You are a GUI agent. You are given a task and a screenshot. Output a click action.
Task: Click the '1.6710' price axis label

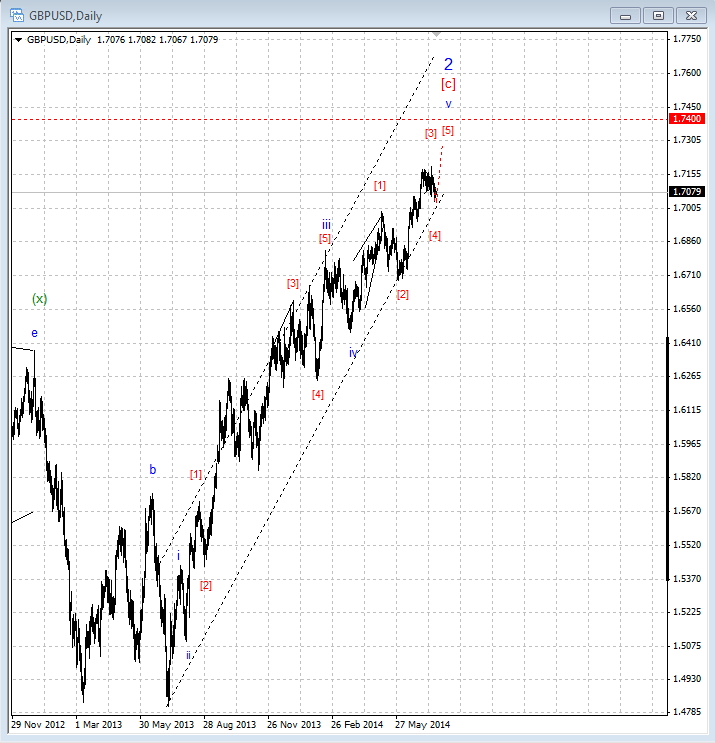coord(687,275)
